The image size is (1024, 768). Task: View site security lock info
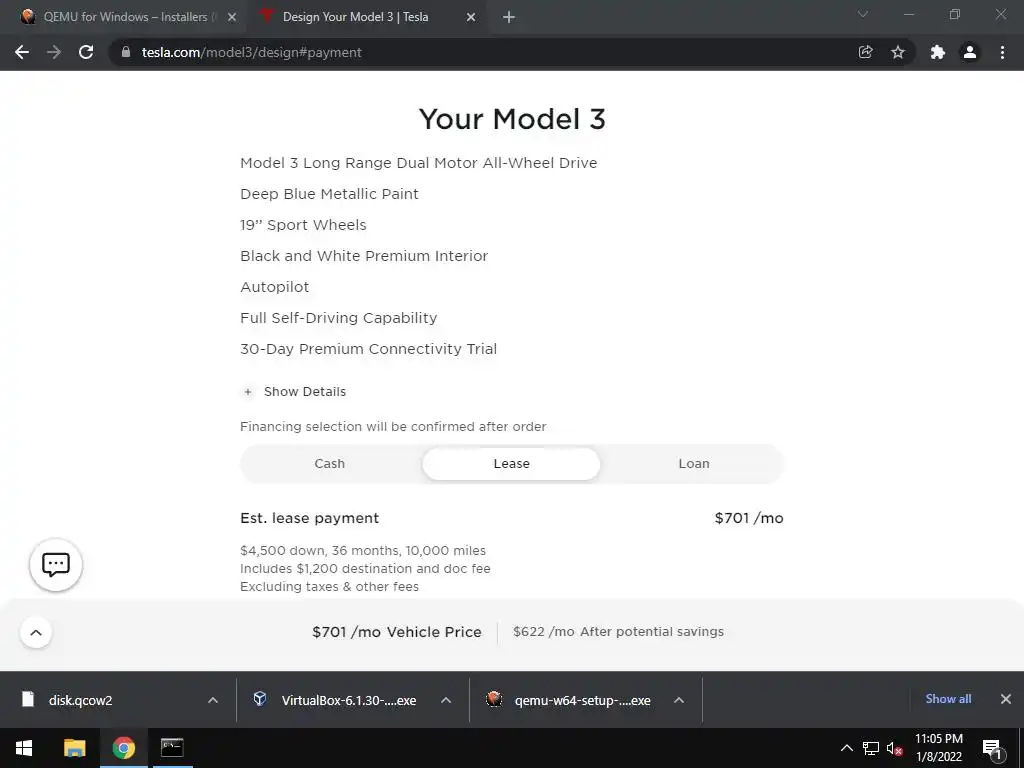(126, 52)
